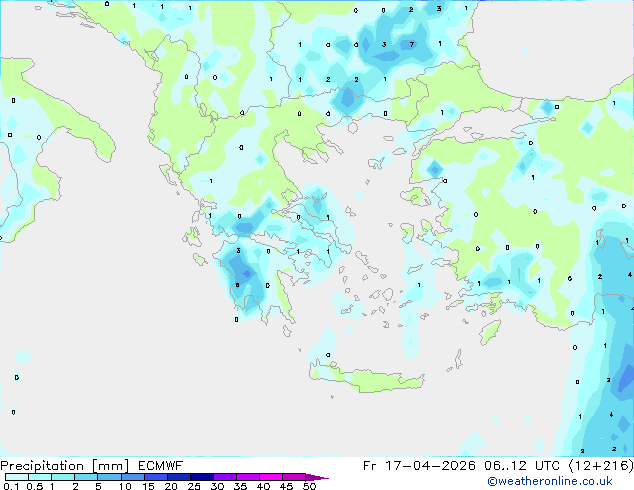Click the legend label '40'
This screenshot has width=634, height=490.
pos(263,486)
